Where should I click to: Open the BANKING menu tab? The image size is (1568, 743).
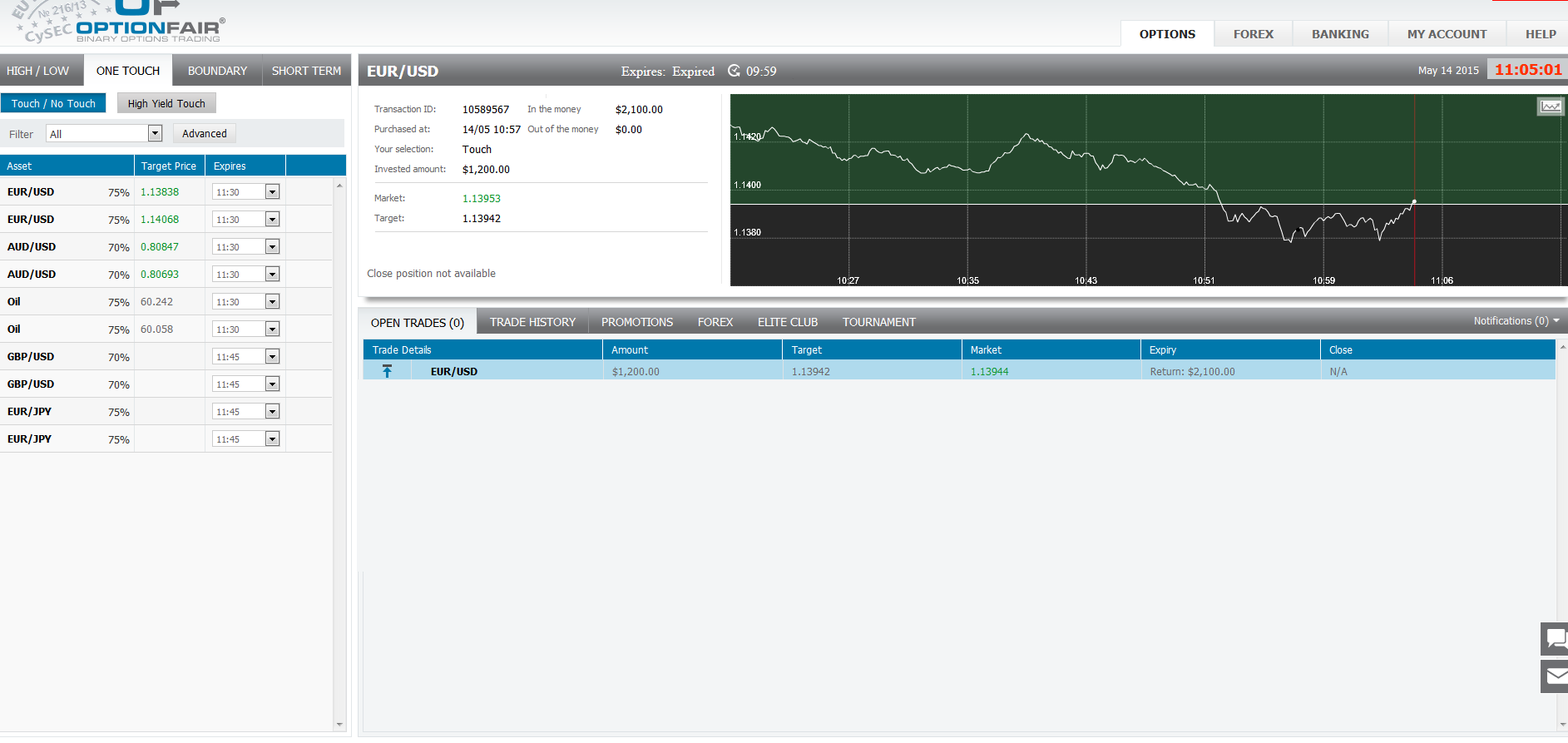click(1340, 34)
